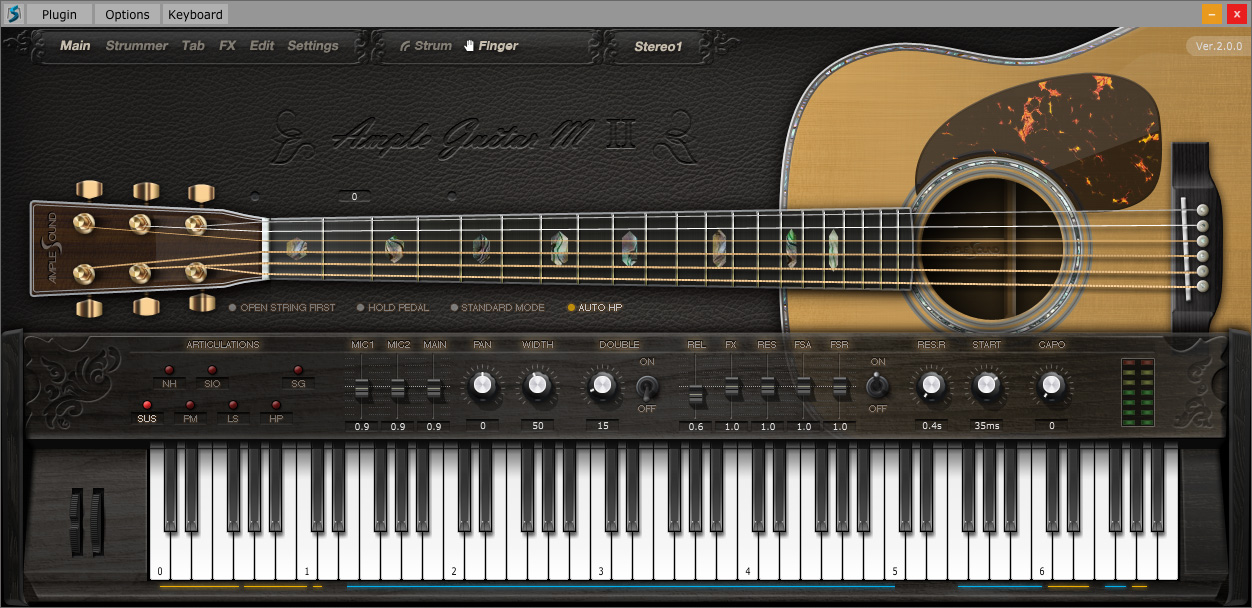Click the white piano key labeled 3
Image resolution: width=1252 pixels, height=608 pixels.
click(600, 555)
